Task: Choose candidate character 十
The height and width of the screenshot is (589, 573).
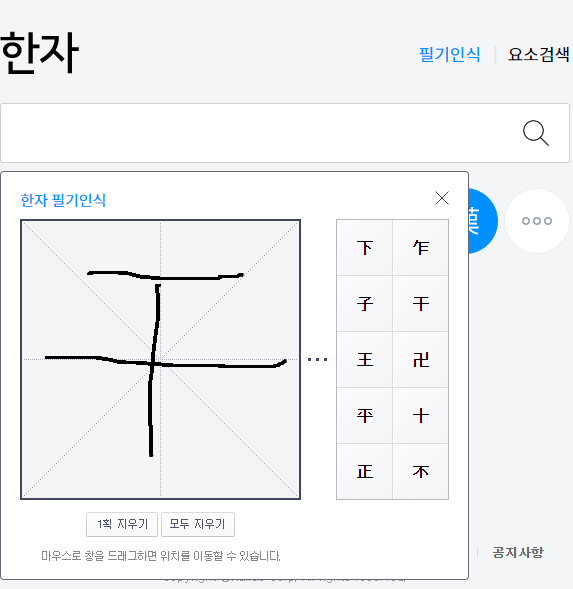Action: click(420, 415)
